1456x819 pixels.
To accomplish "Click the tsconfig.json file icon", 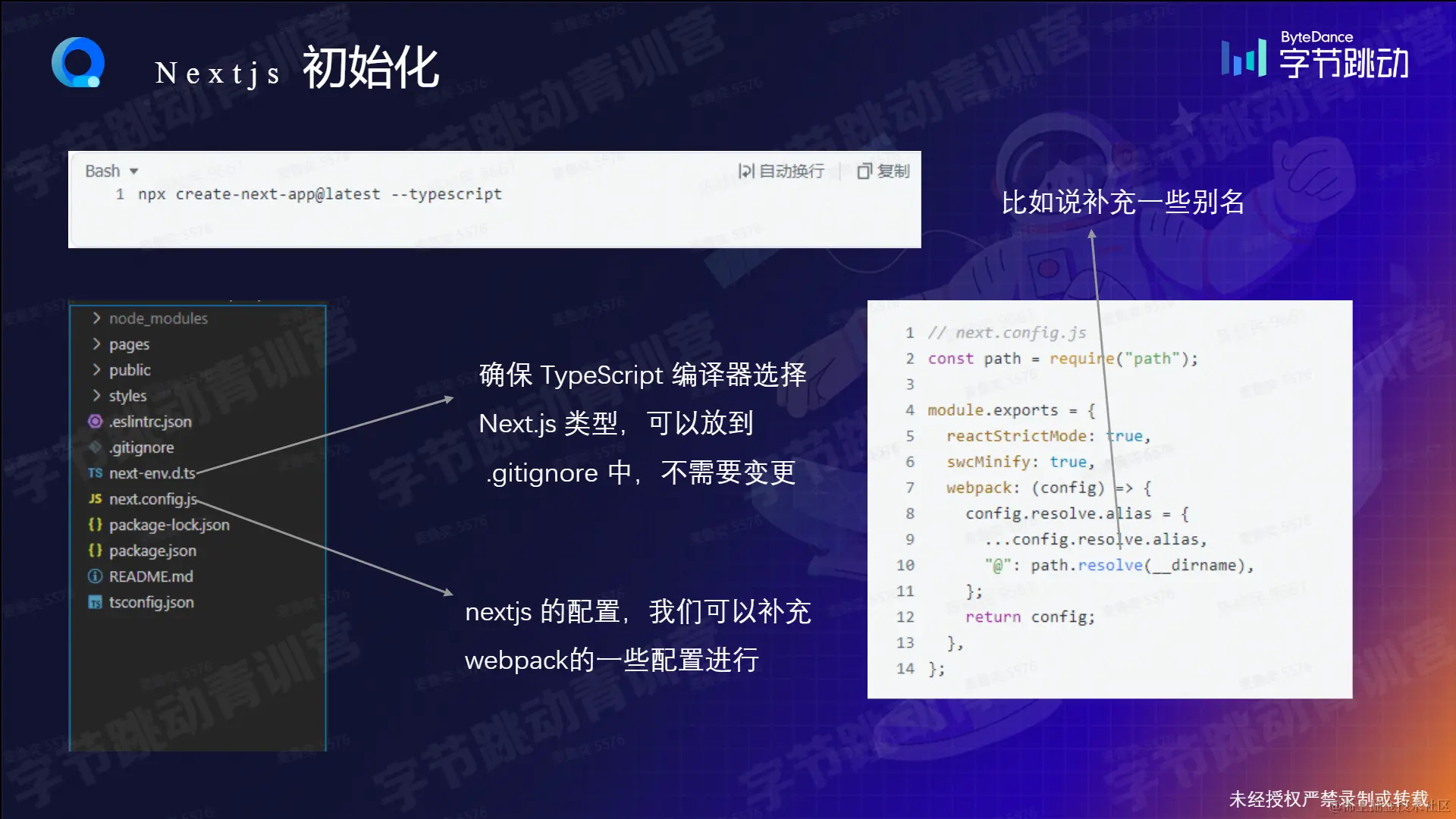I will pos(95,602).
